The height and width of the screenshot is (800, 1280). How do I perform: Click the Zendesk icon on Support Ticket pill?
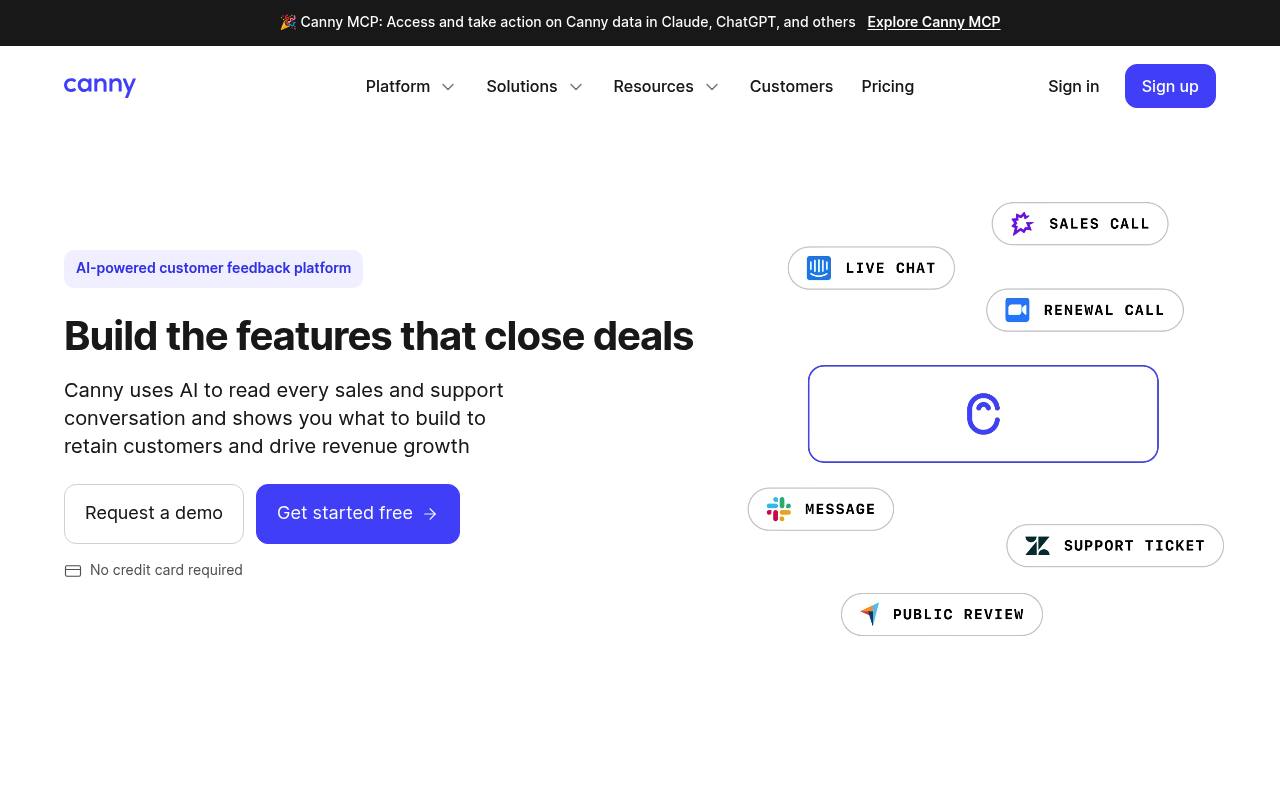(x=1038, y=546)
